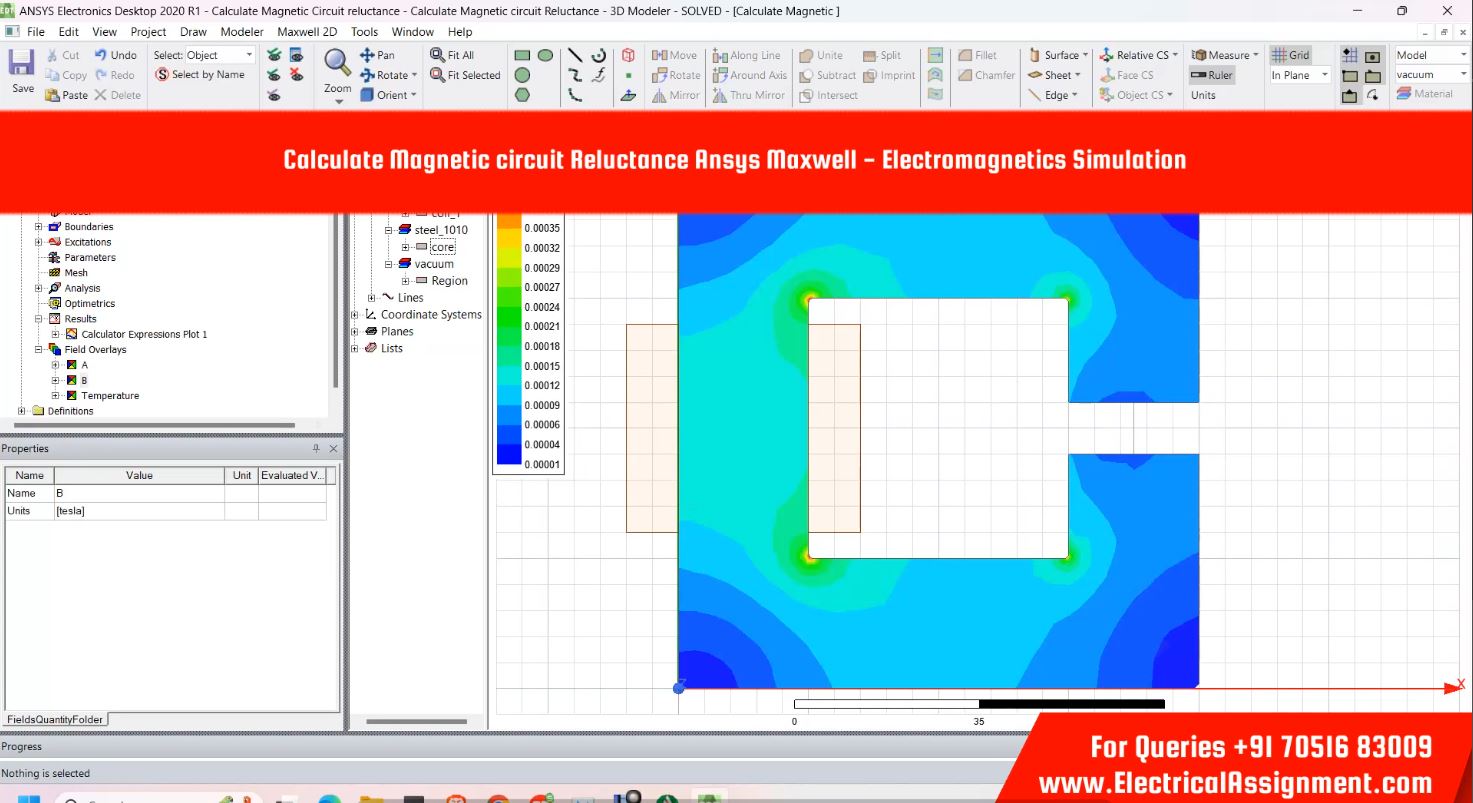Image resolution: width=1473 pixels, height=803 pixels.
Task: Click Fit All view icon
Action: pyautogui.click(x=438, y=55)
